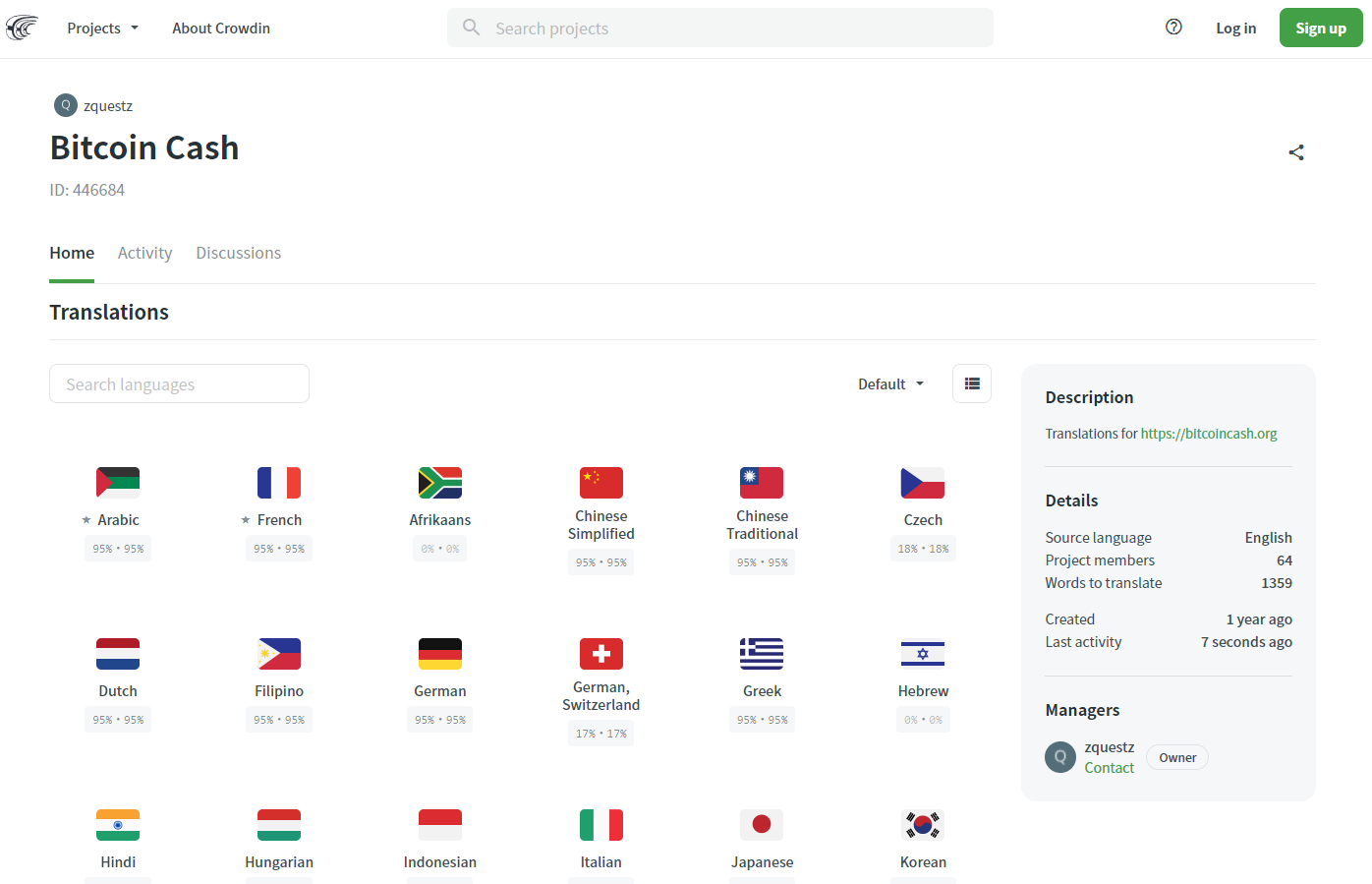Select the German flag icon
This screenshot has width=1372, height=884.
[x=440, y=654]
